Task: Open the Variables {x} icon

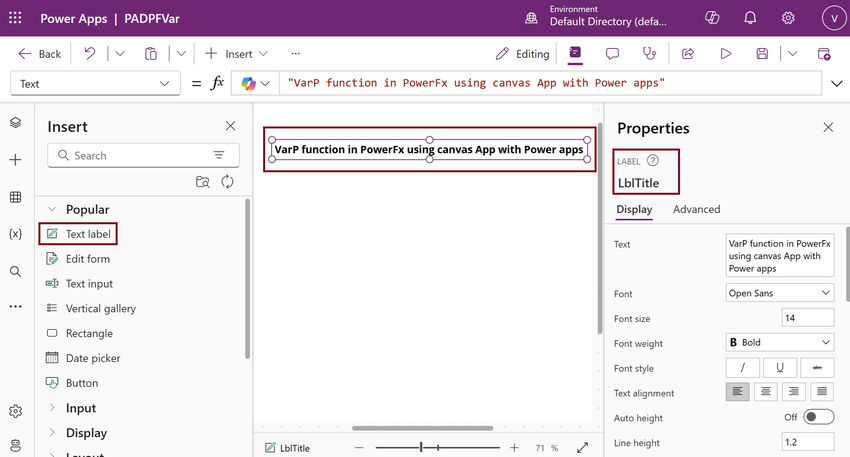Action: coord(15,234)
